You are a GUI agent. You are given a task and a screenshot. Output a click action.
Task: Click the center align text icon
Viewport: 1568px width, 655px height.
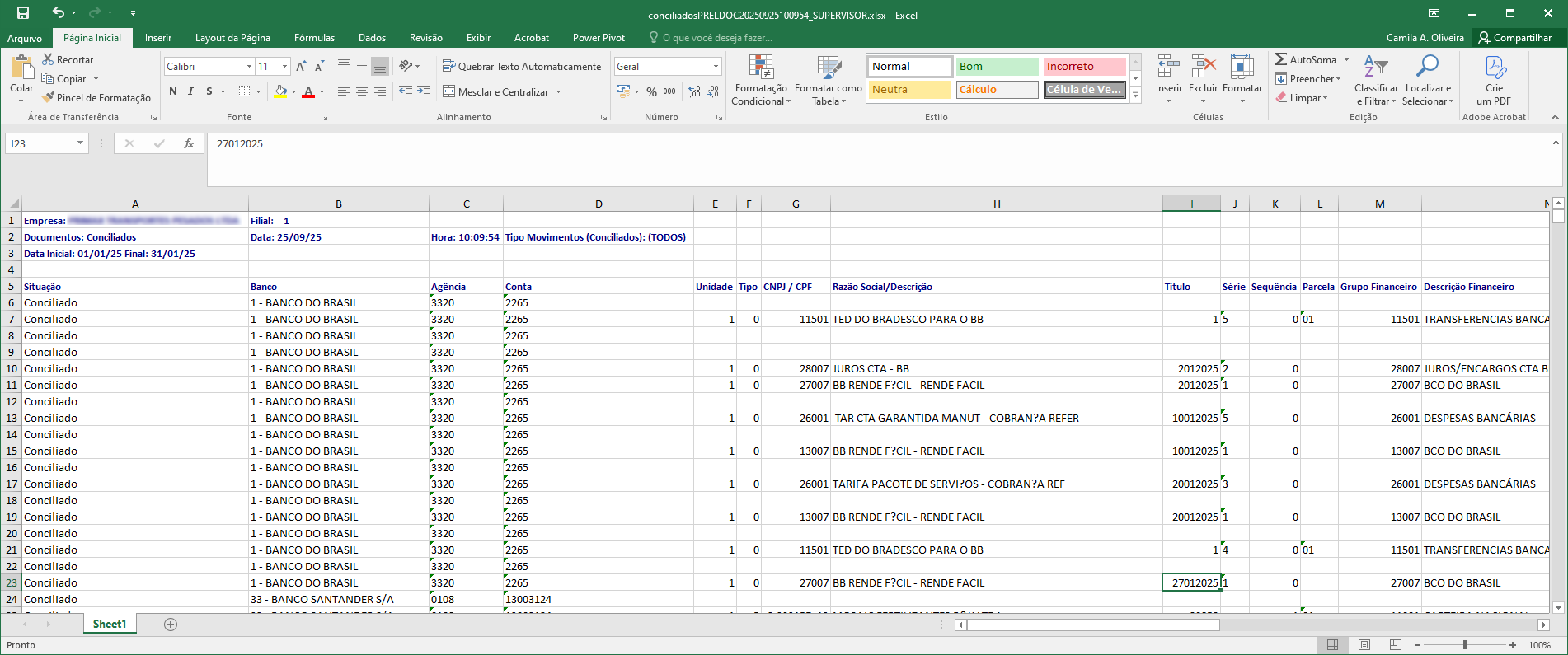(362, 91)
